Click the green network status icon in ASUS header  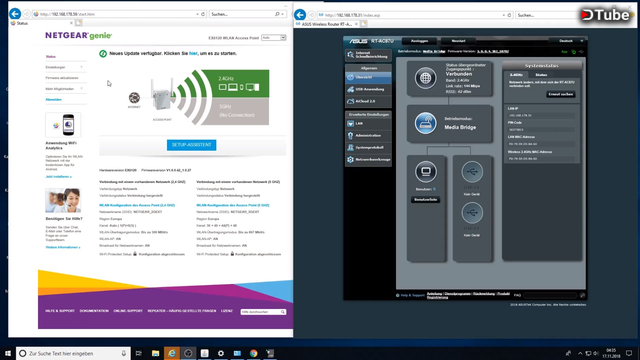click(x=574, y=52)
